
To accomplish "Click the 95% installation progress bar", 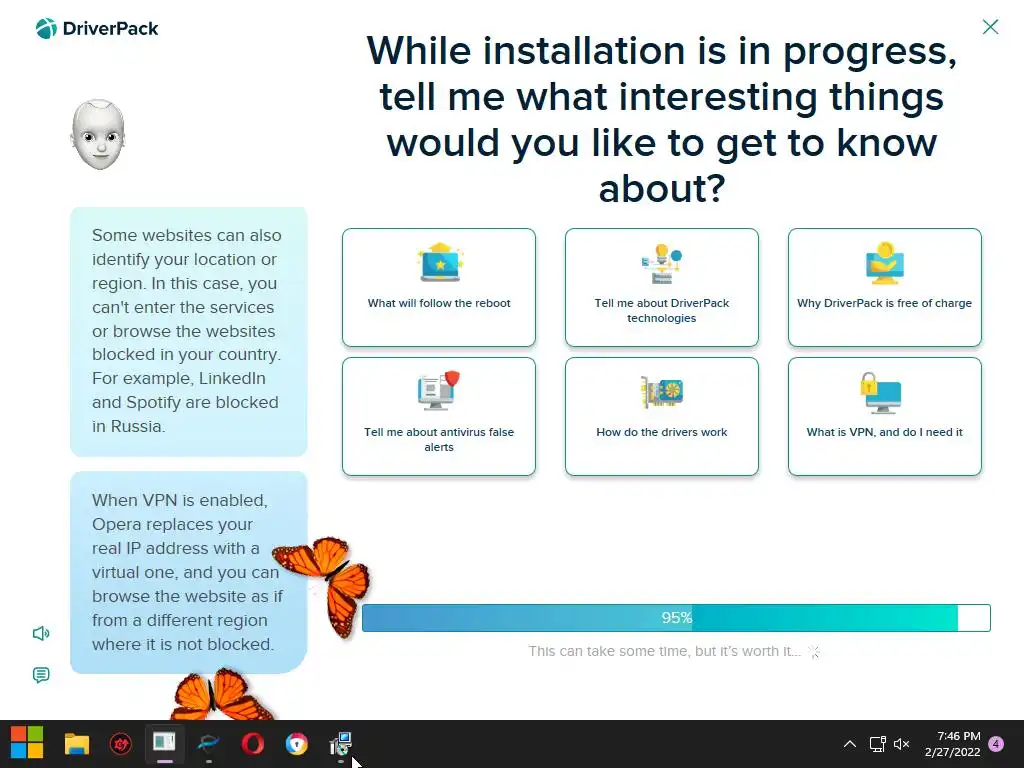I will click(x=676, y=618).
